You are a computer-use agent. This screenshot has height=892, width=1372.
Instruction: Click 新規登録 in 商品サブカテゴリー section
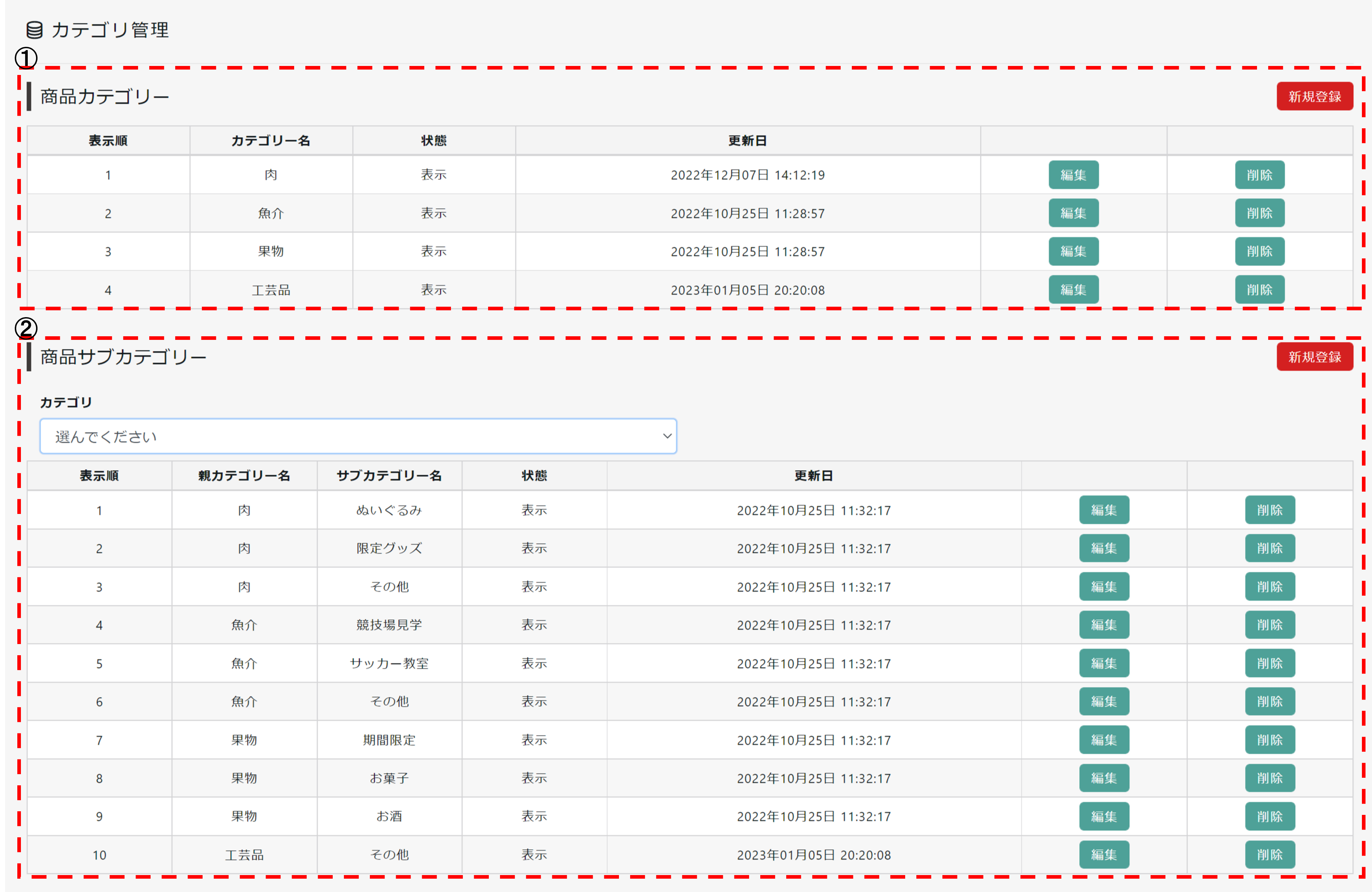tap(1314, 357)
